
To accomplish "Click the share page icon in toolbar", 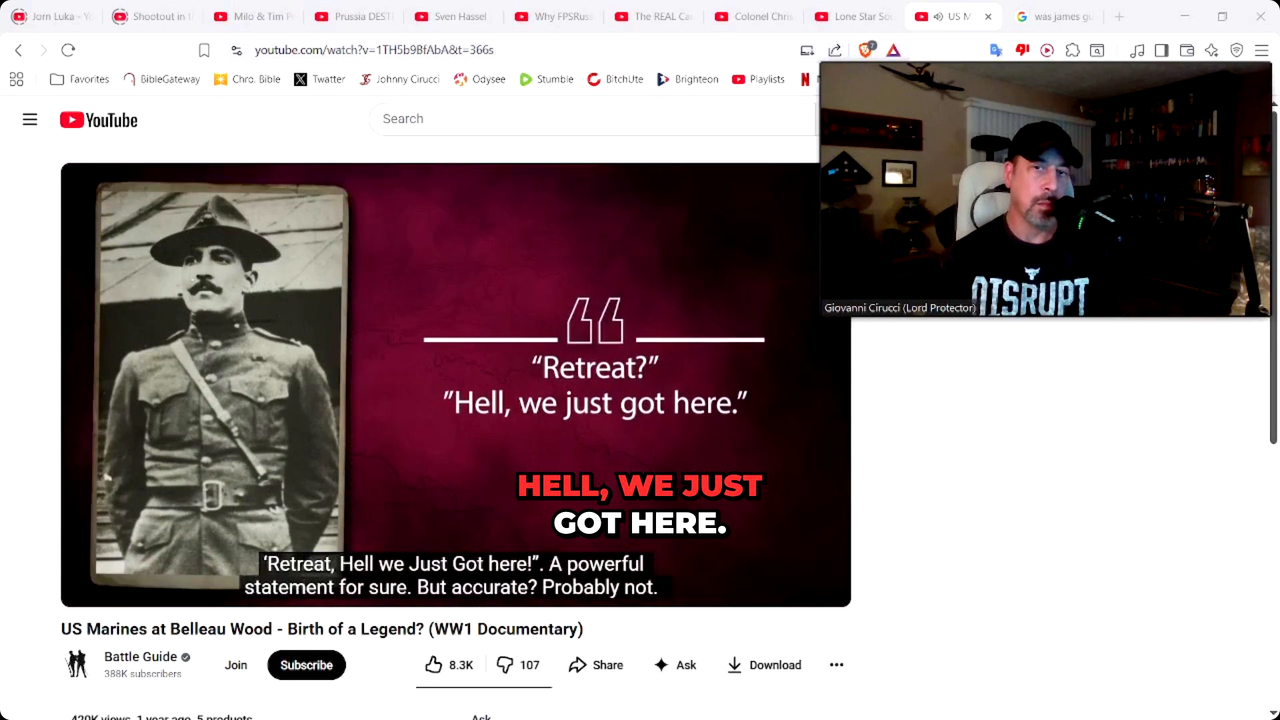I will pos(835,50).
